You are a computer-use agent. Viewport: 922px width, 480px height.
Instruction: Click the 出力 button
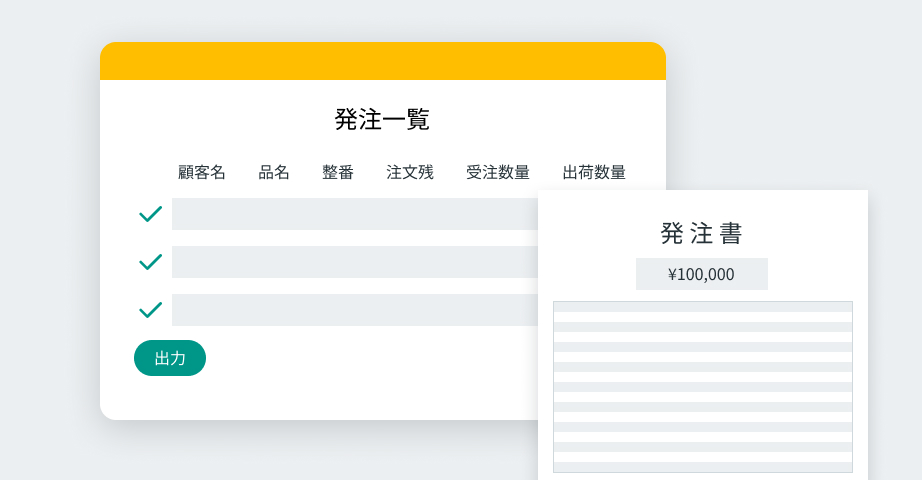tap(170, 358)
